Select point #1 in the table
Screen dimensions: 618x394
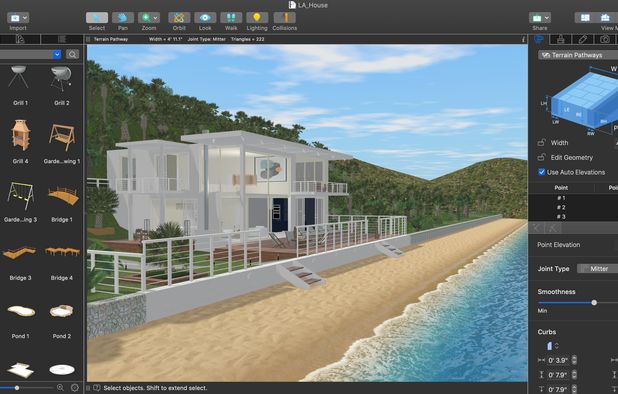point(561,198)
